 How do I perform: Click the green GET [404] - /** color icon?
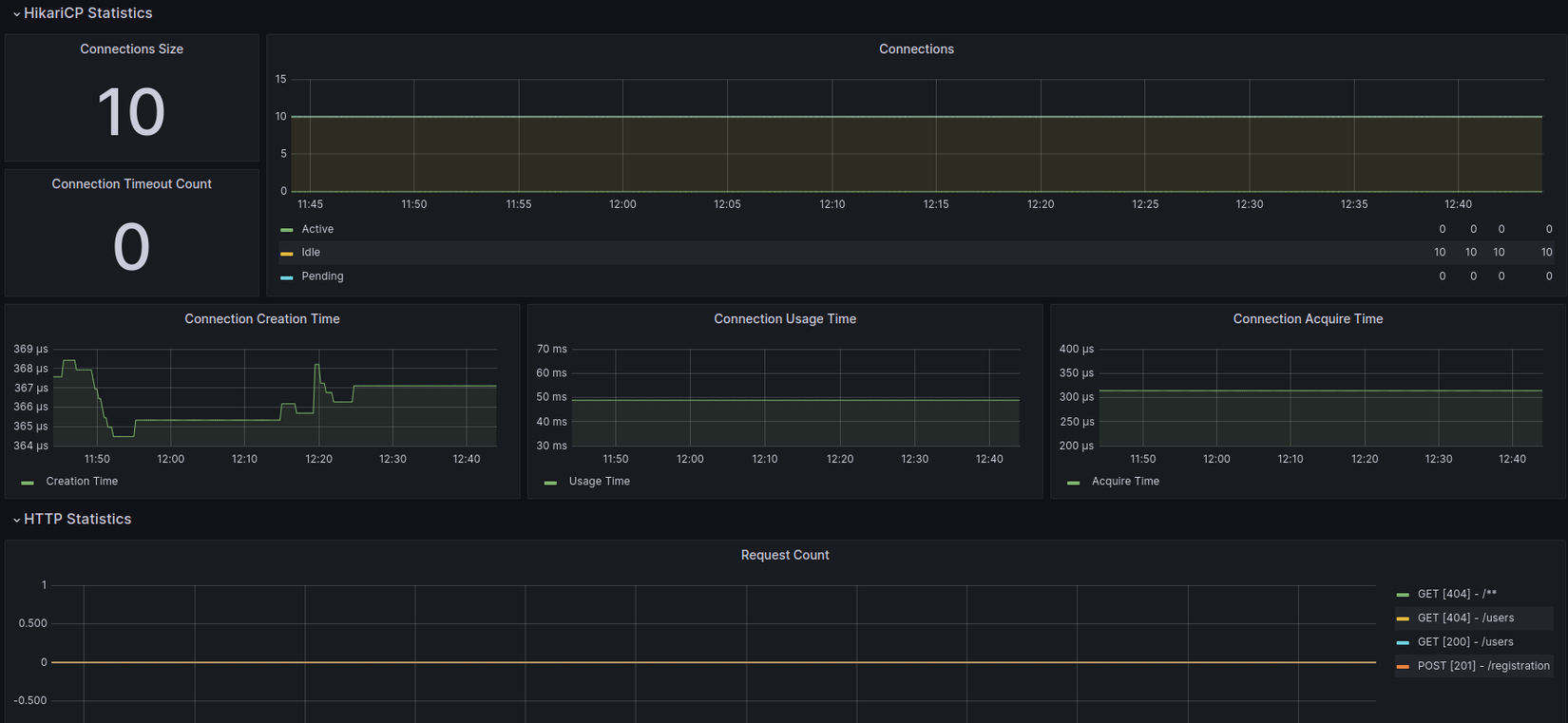click(x=1403, y=595)
